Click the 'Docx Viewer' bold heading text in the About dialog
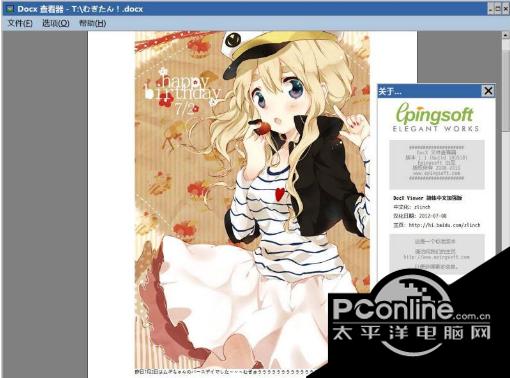Screen dimensions: 510x378 (428, 198)
